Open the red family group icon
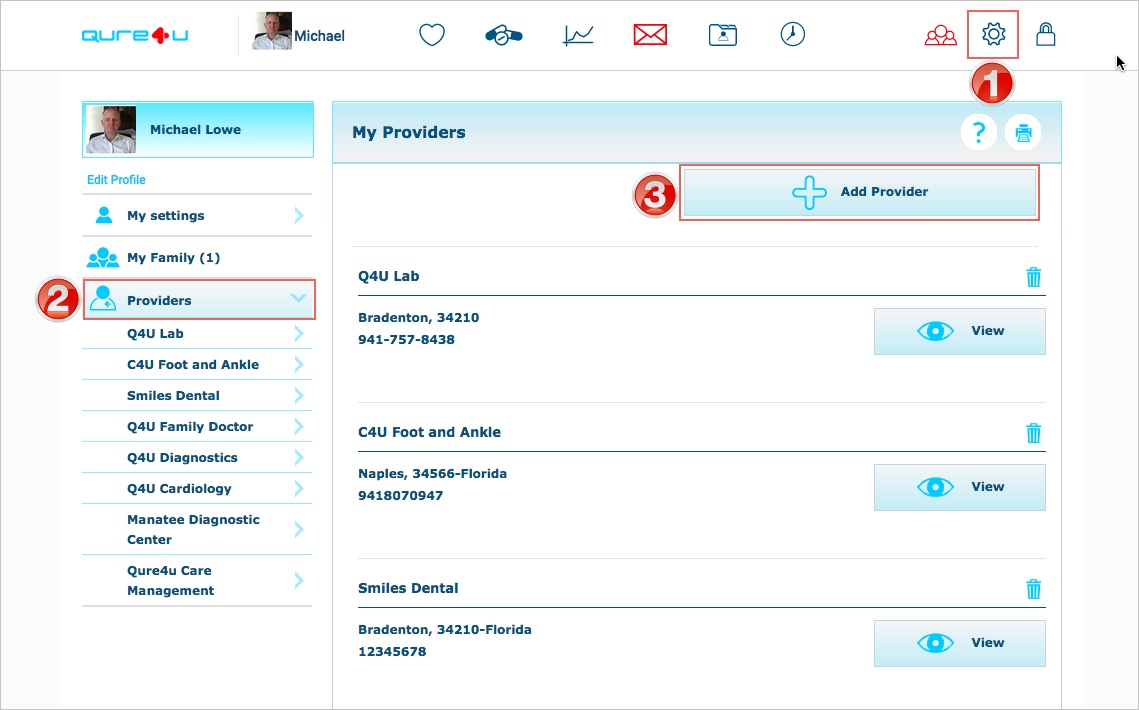This screenshot has width=1139, height=710. click(941, 36)
